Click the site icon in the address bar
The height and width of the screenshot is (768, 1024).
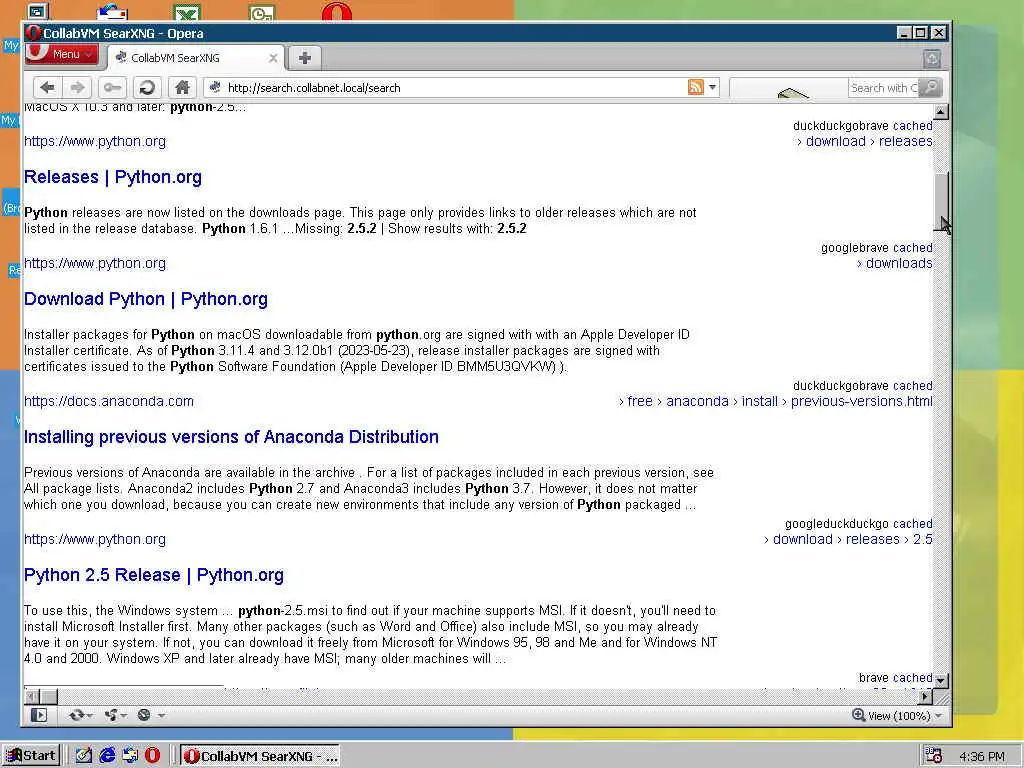tap(215, 87)
